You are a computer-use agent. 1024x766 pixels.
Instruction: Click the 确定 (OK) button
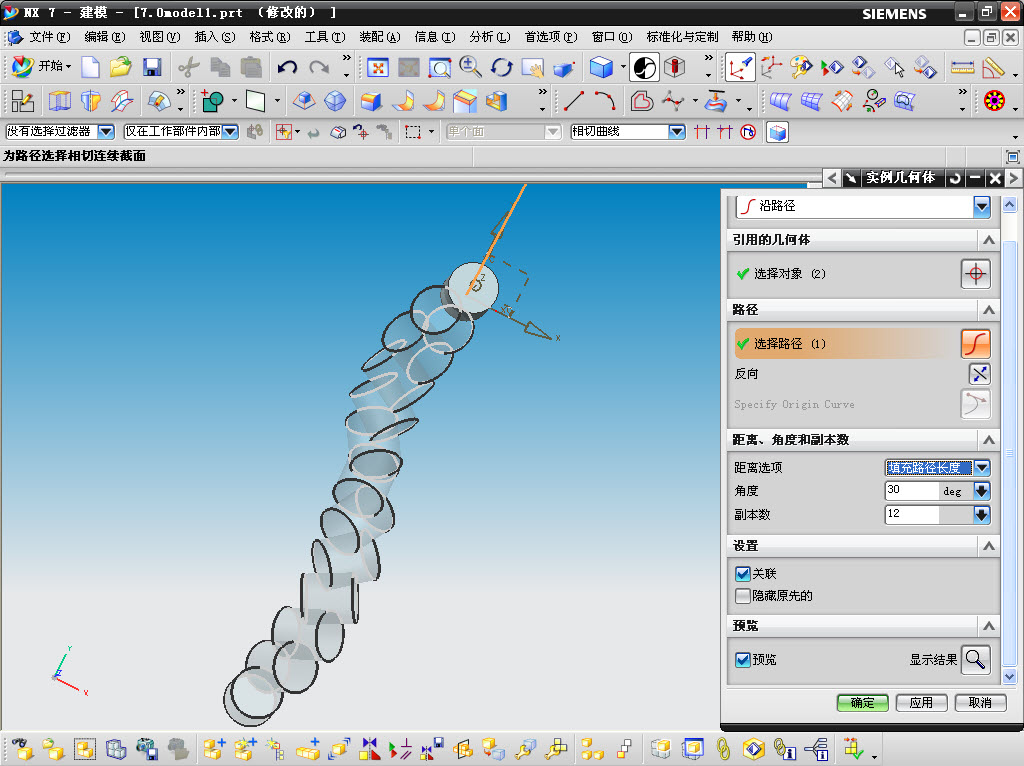pos(862,703)
